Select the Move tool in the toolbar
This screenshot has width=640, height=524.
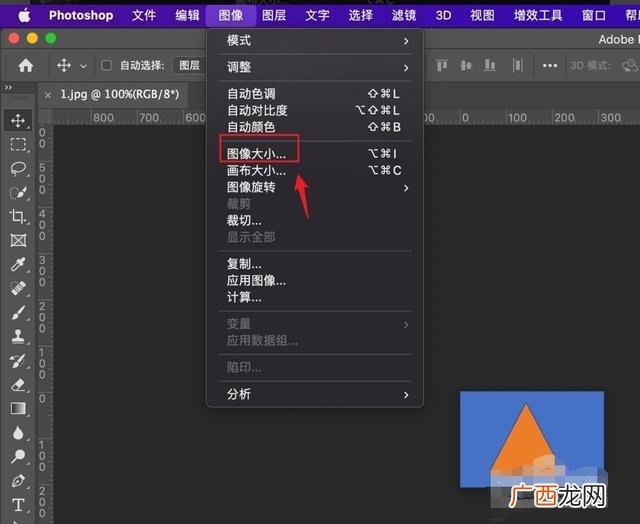point(18,120)
